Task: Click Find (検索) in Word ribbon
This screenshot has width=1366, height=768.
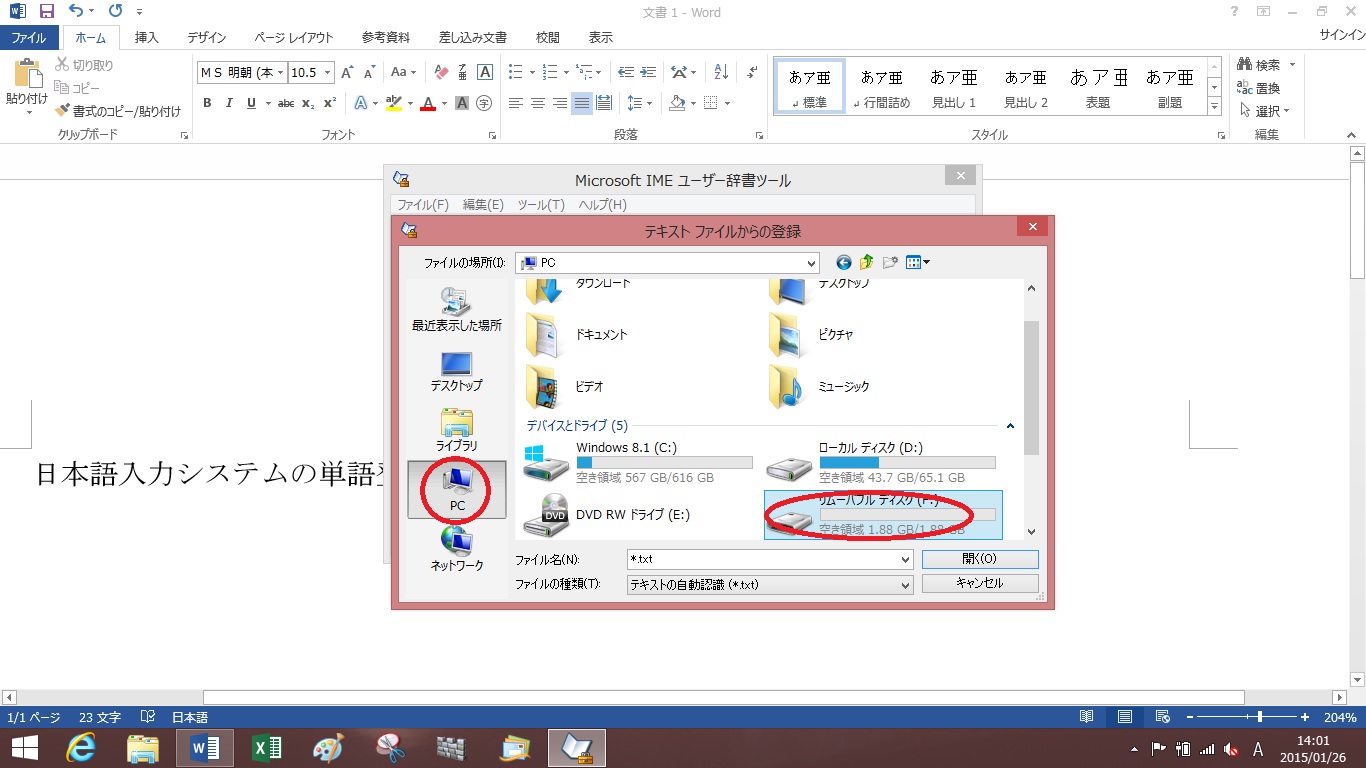Action: [x=1259, y=65]
